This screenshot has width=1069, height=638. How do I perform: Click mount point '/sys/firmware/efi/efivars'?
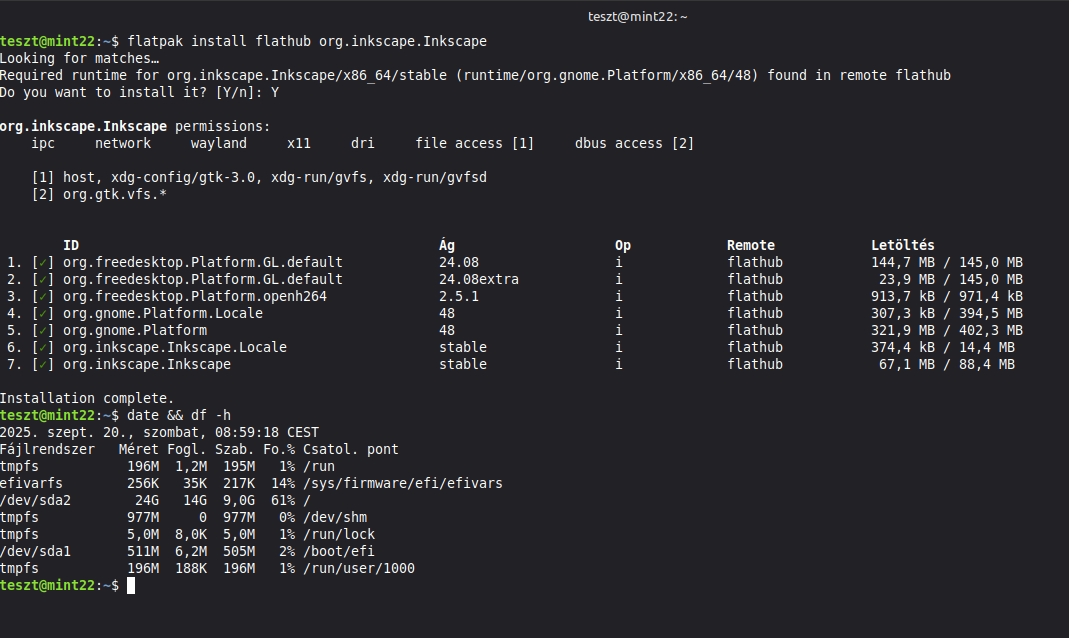click(403, 483)
